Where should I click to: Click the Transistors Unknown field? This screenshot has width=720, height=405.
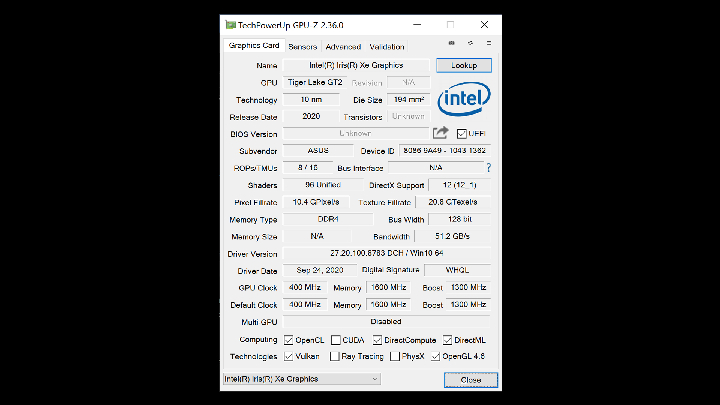pyautogui.click(x=409, y=116)
